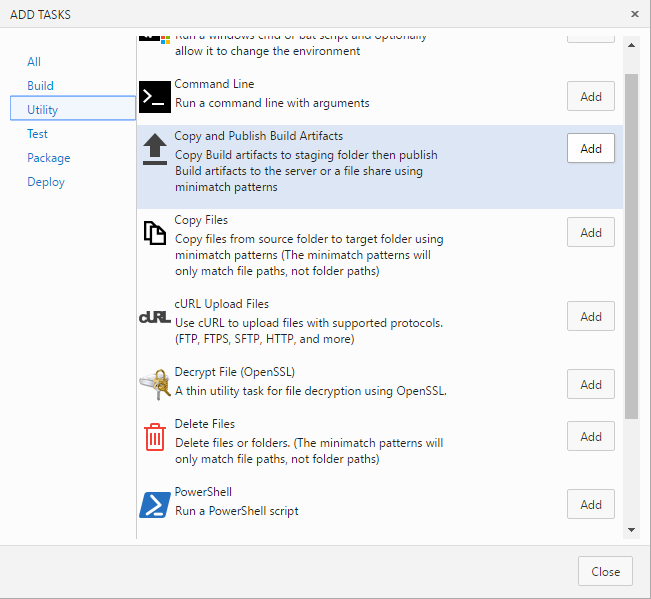
Task: Switch to the Build category
Action: click(40, 86)
